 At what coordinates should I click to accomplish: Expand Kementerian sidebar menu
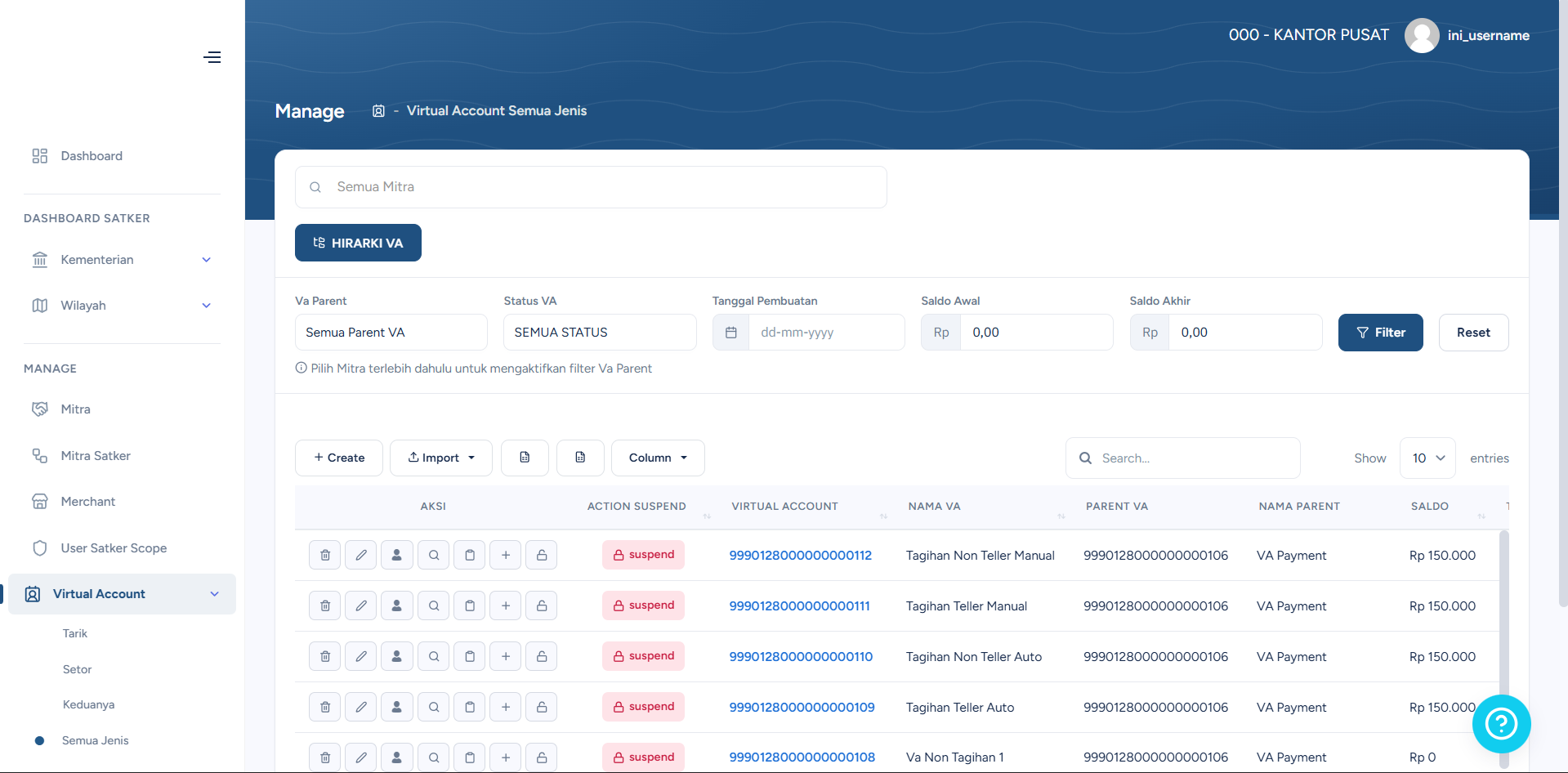point(123,260)
